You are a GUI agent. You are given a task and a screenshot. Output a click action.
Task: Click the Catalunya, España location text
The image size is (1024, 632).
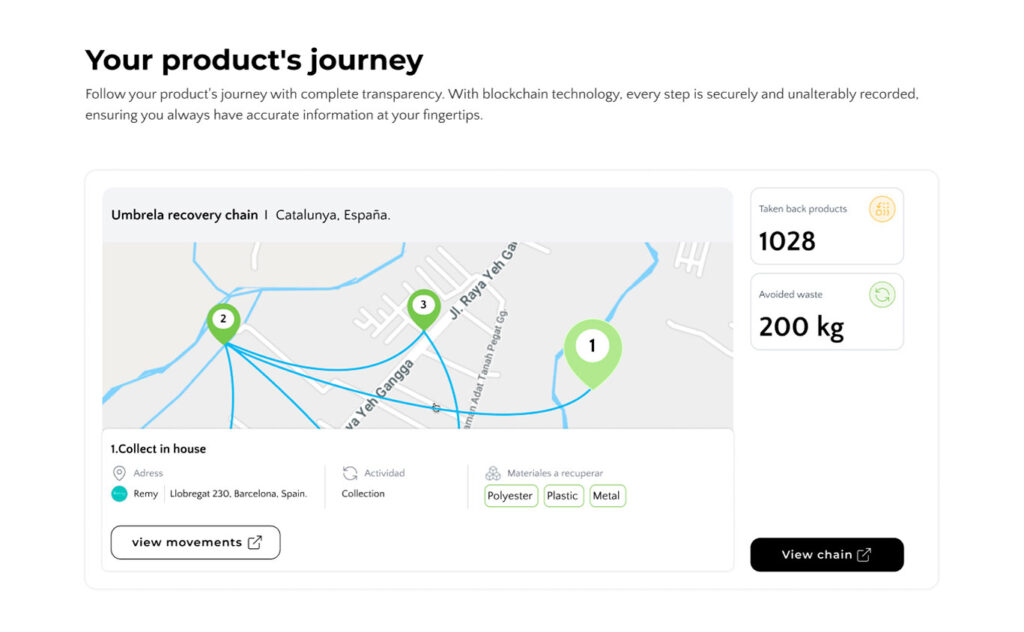point(333,215)
